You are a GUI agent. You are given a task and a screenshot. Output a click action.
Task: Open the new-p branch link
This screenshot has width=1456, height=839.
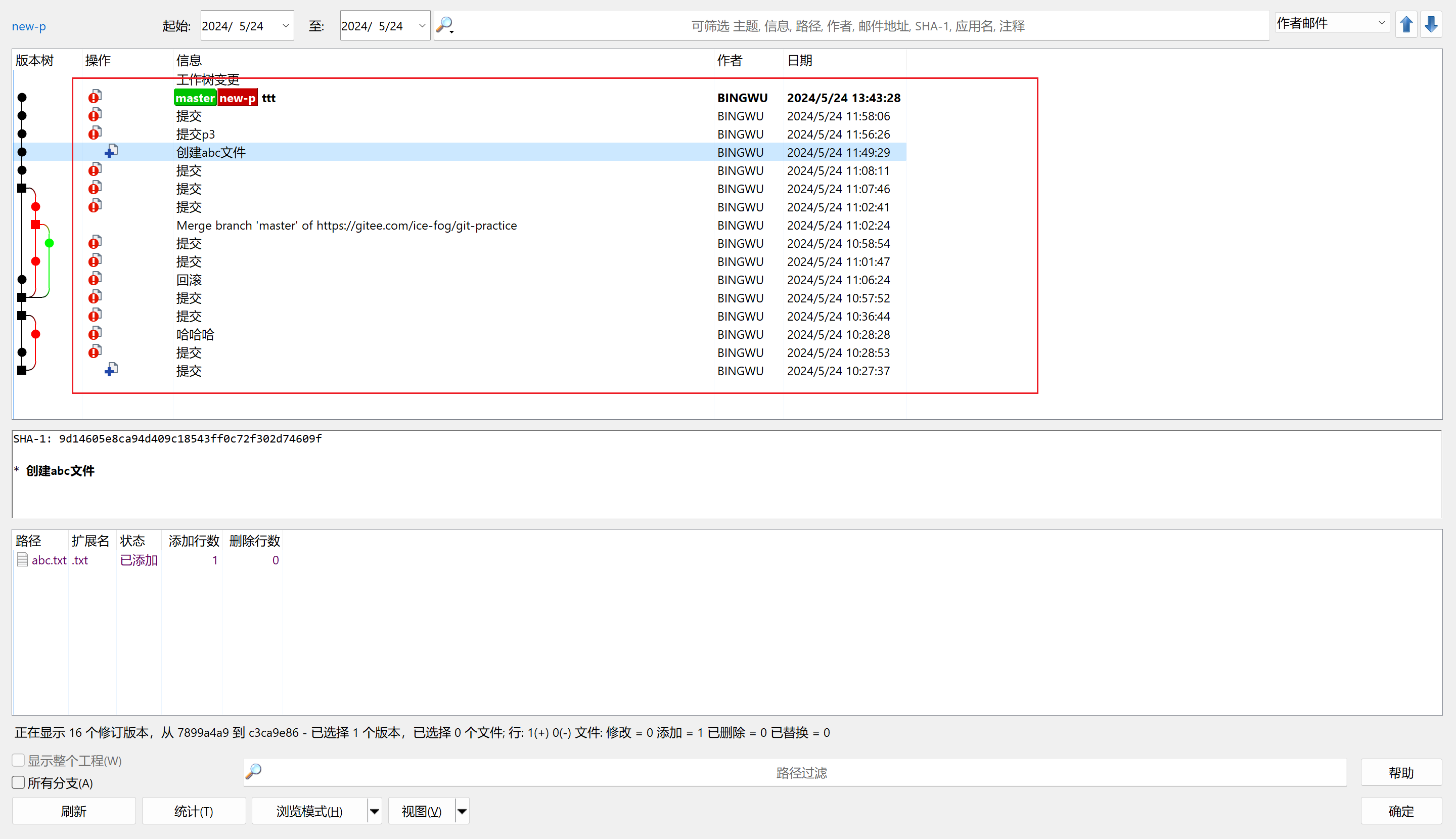(29, 26)
